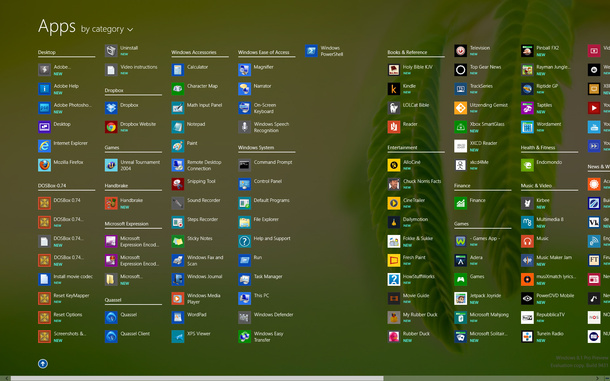The height and width of the screenshot is (381, 610).
Task: Click the scrollbar right arrow
Action: (x=598, y=378)
